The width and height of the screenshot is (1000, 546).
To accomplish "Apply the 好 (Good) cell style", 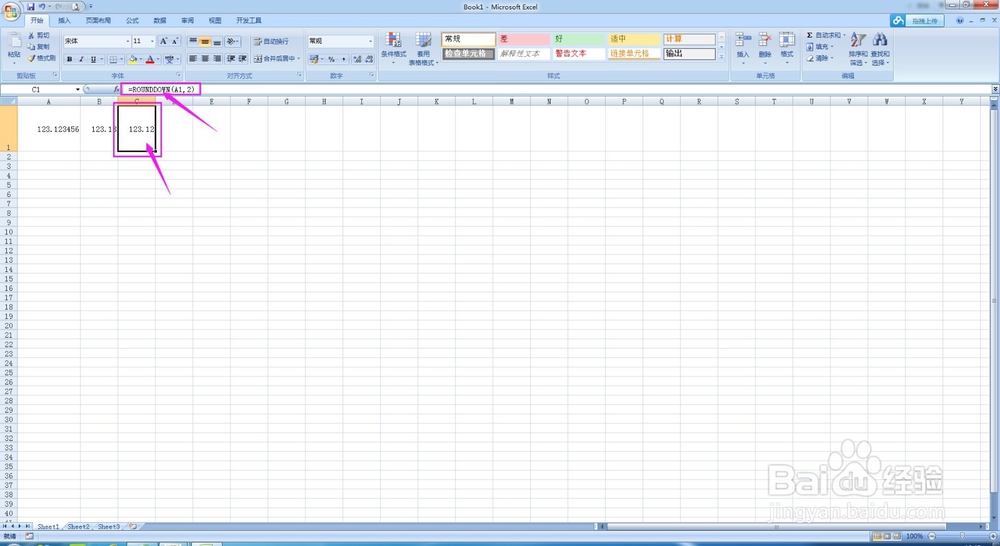I will click(578, 40).
